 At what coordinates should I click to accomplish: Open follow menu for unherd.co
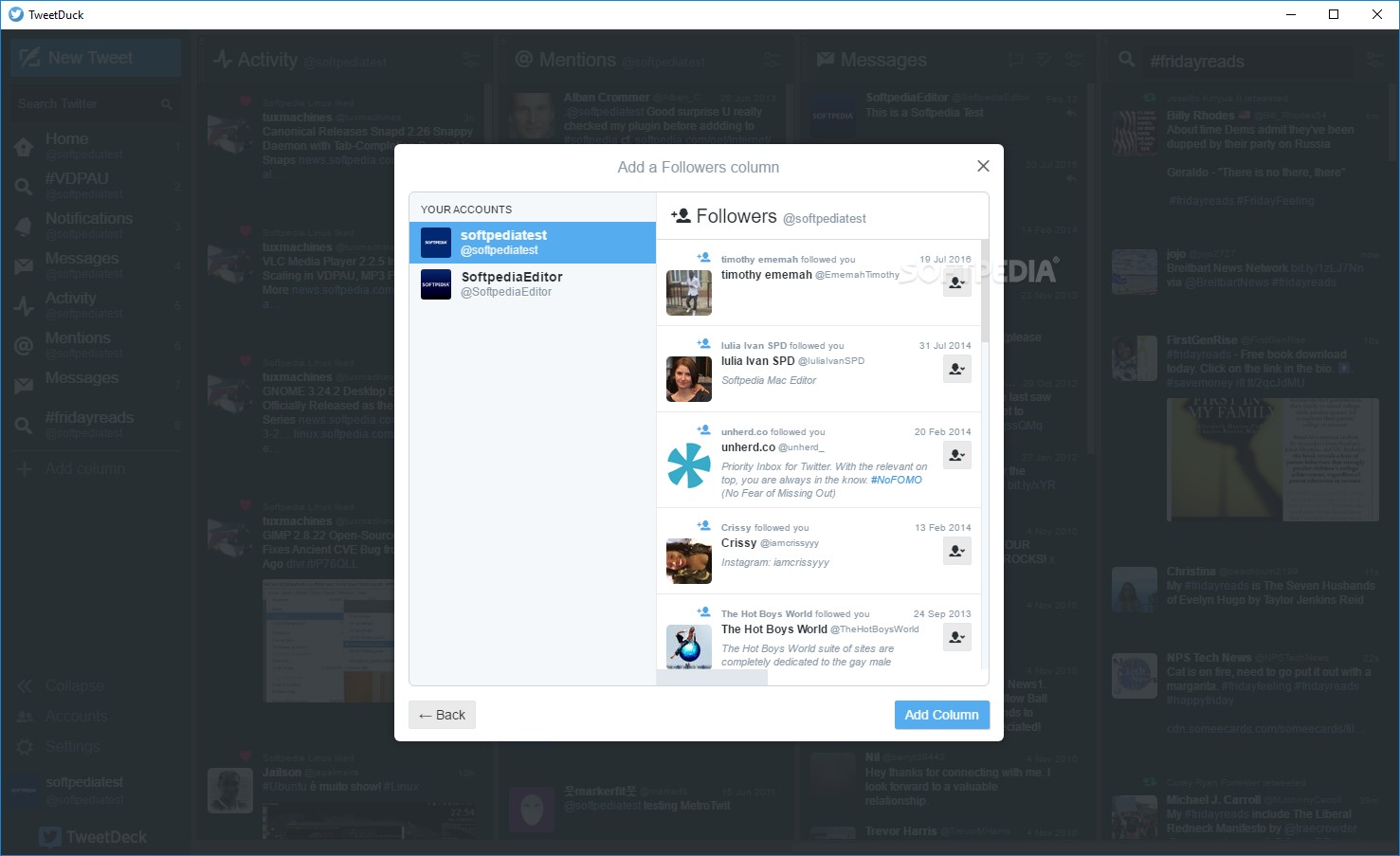(957, 455)
